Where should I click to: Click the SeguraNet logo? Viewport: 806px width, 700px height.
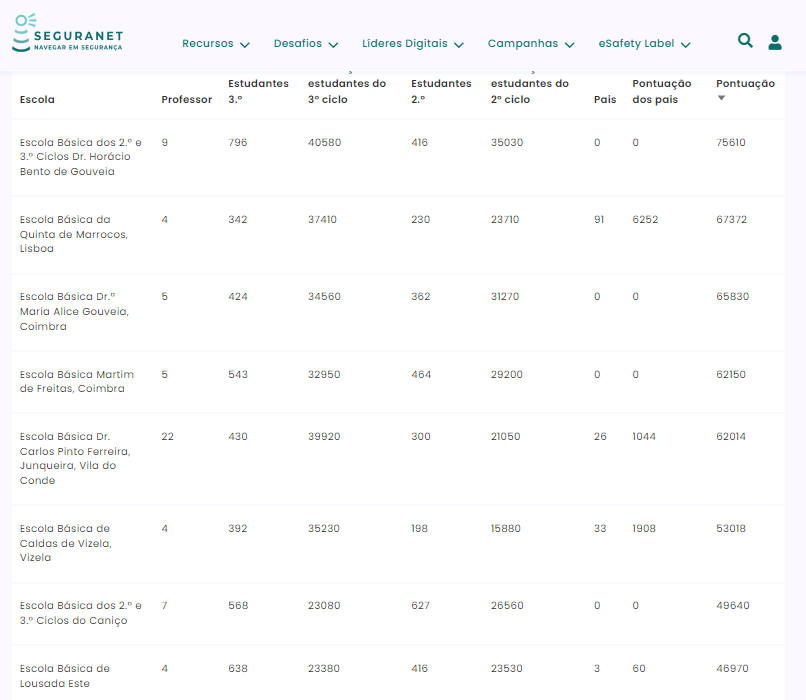coord(67,33)
